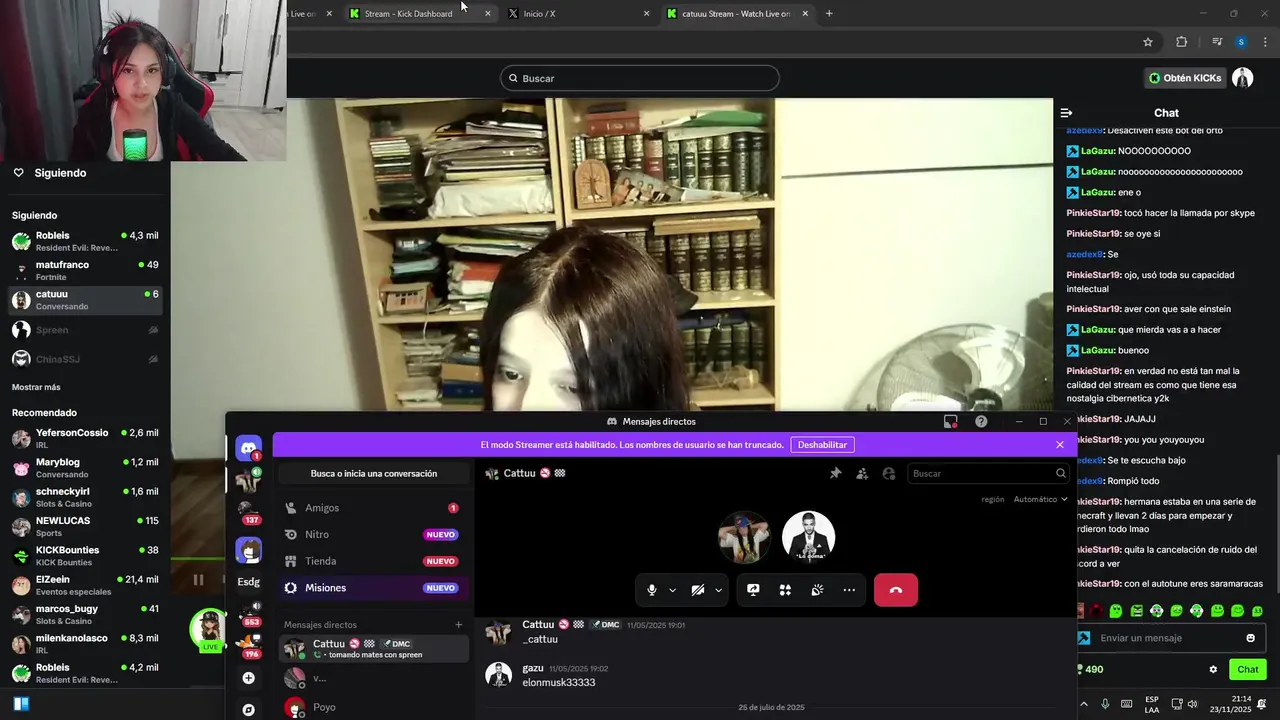Switch ESP LAA keyboard language
Viewport: 1280px width, 720px height.
click(1152, 704)
